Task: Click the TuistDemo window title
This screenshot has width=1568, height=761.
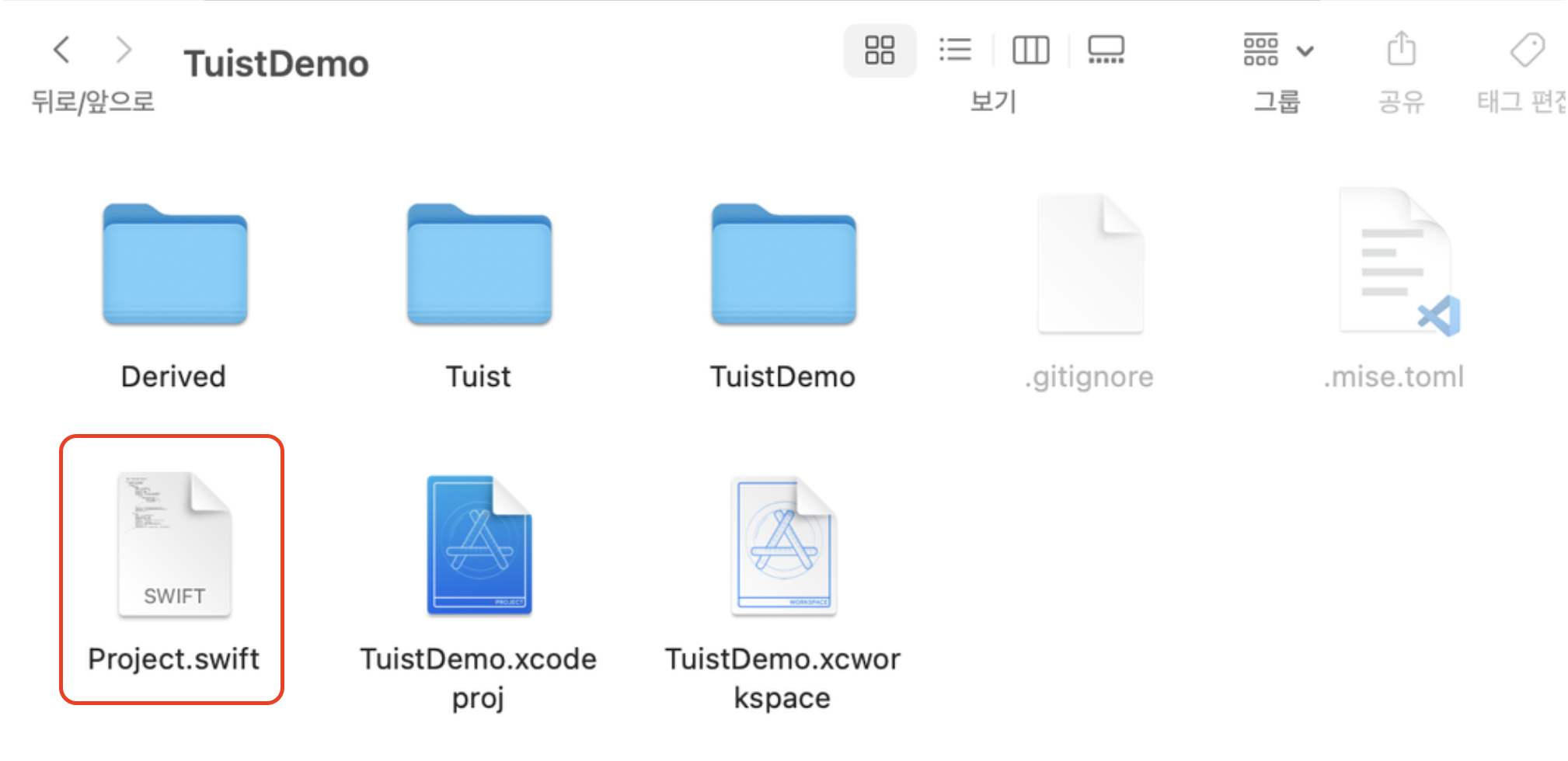Action: (x=276, y=64)
